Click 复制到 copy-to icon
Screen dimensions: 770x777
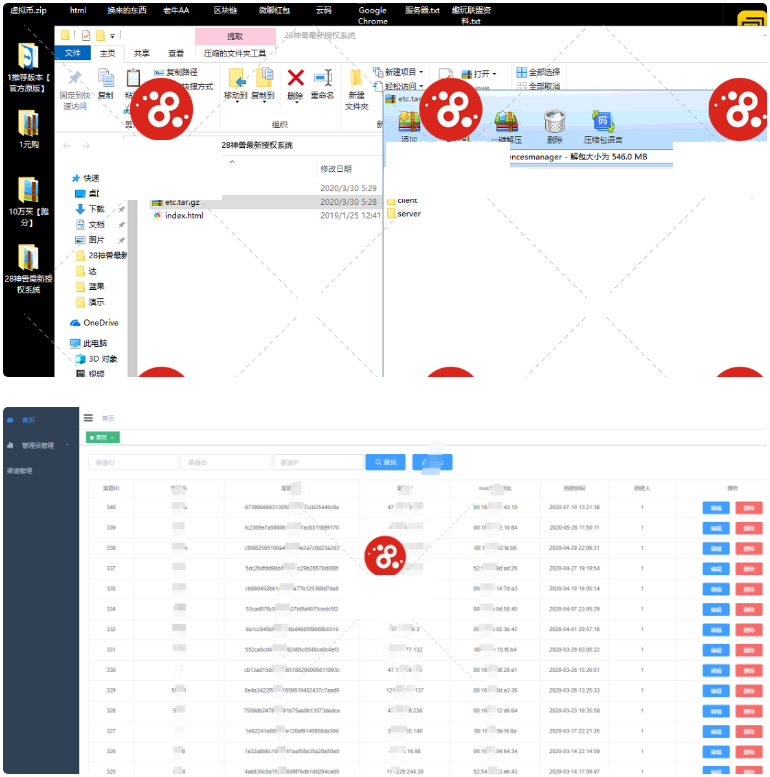(x=264, y=78)
